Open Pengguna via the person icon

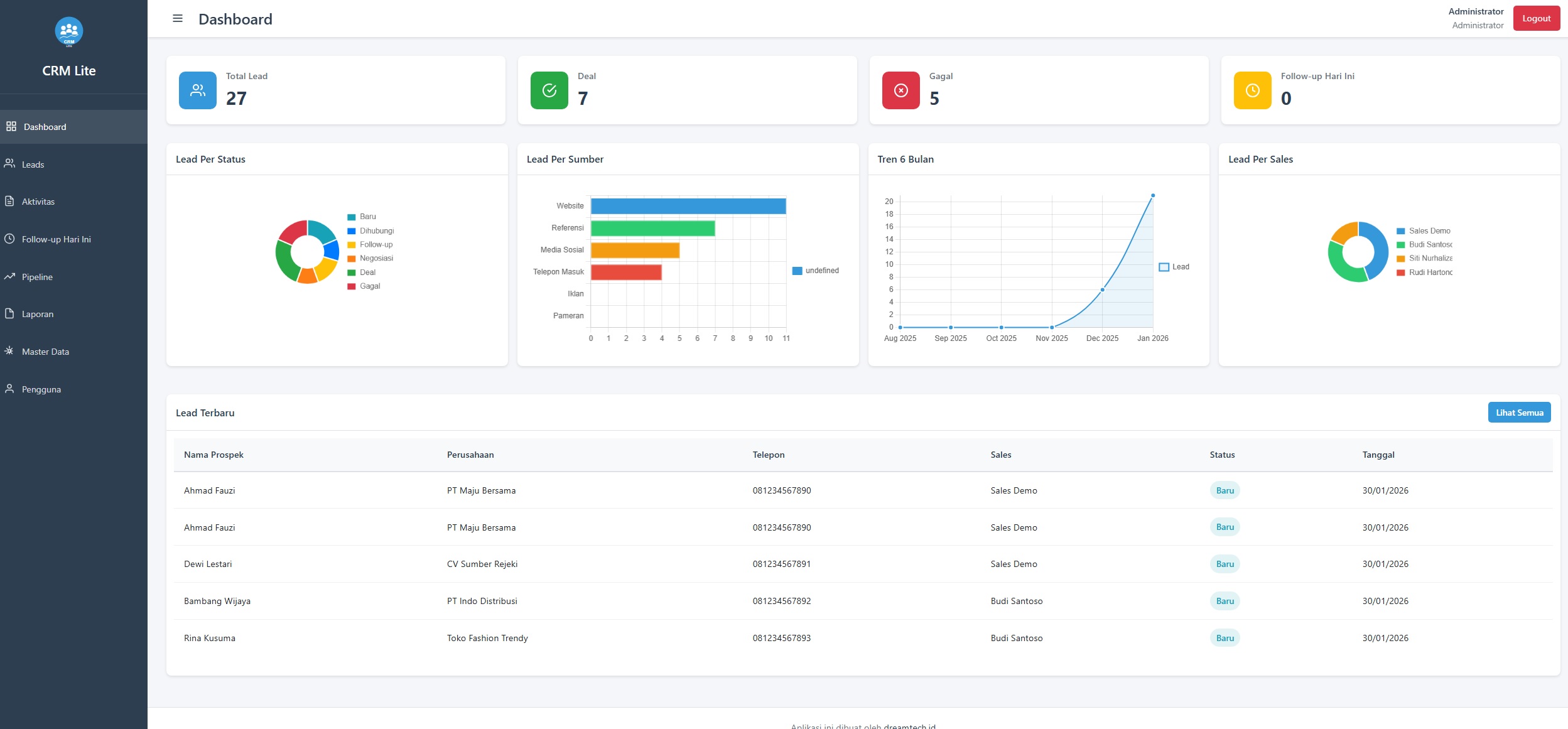coord(10,389)
